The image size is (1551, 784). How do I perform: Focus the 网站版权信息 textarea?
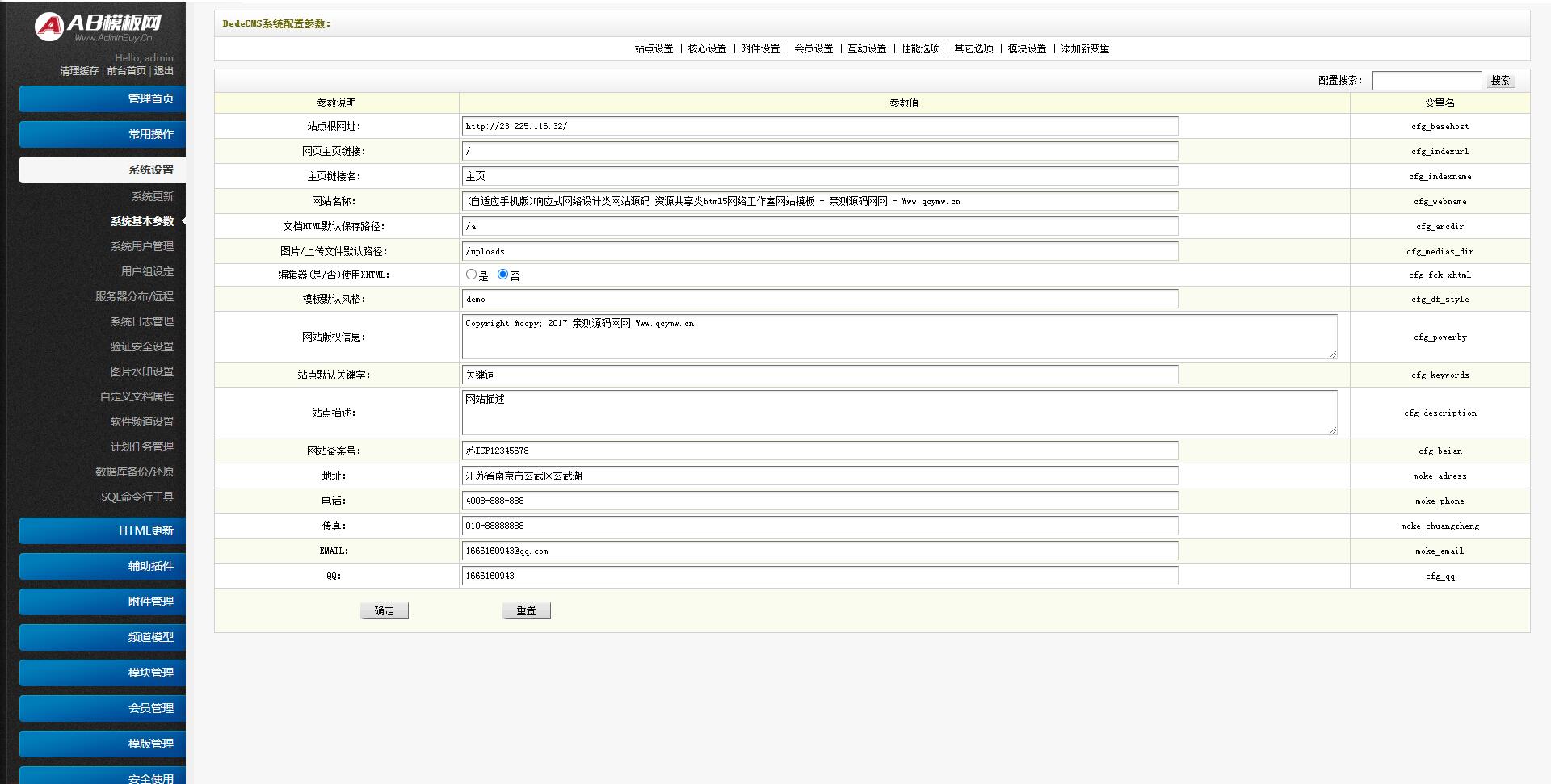900,337
